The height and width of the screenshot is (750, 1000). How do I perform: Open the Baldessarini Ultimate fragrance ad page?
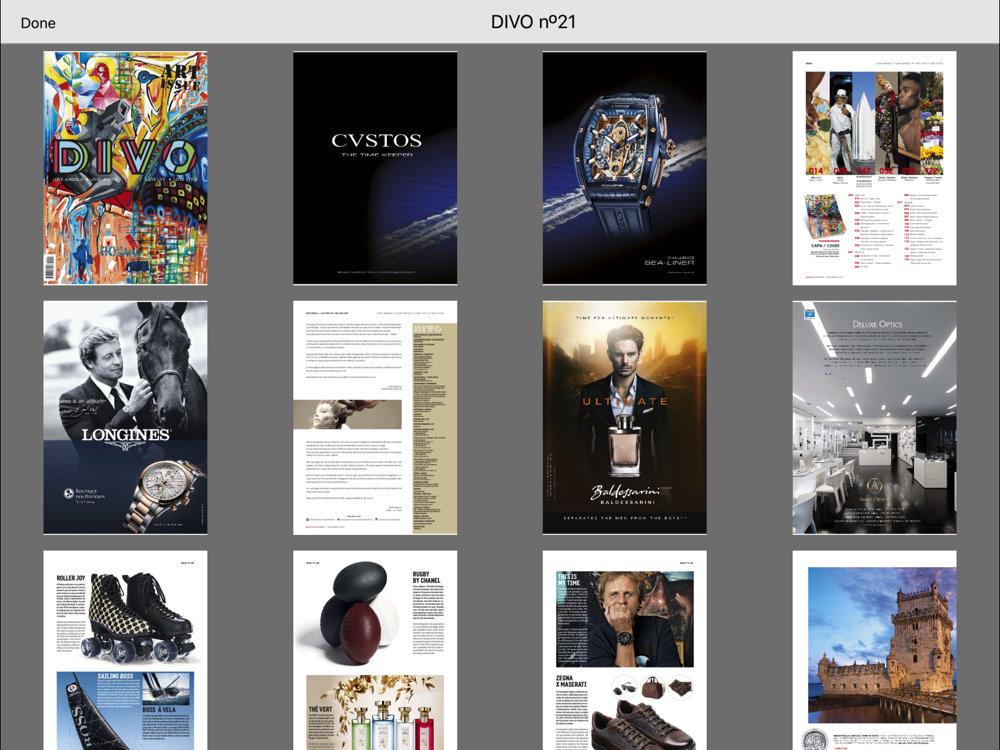point(624,418)
